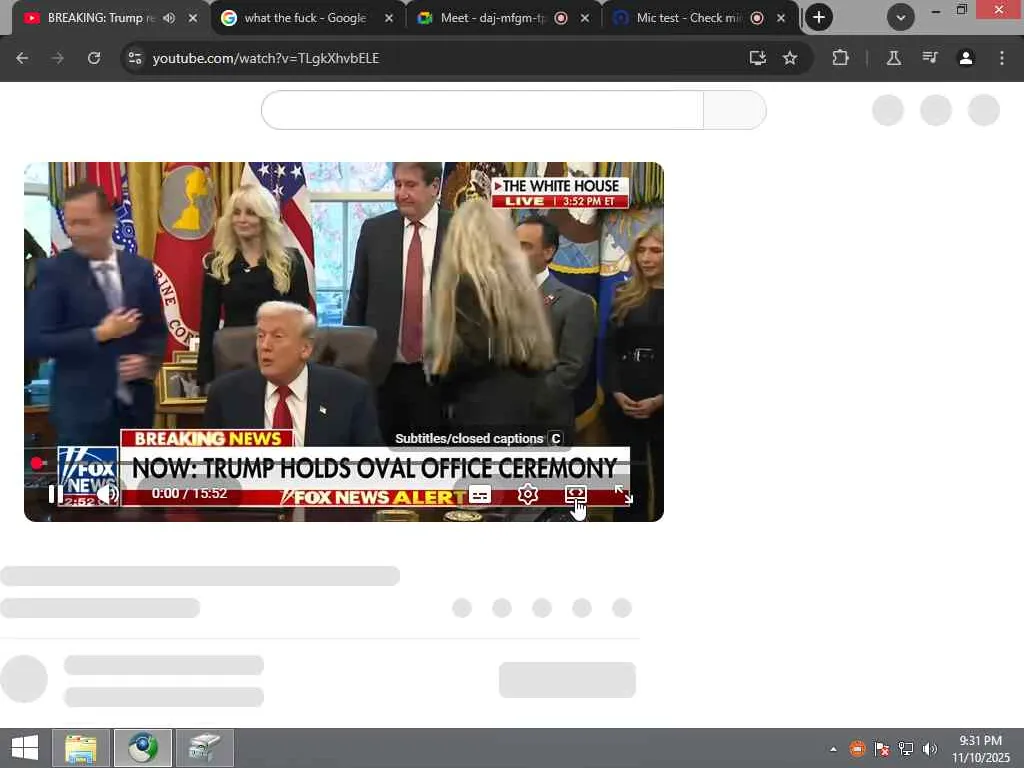Close the Meet tab
Image resolution: width=1024 pixels, height=768 pixels.
[x=585, y=18]
